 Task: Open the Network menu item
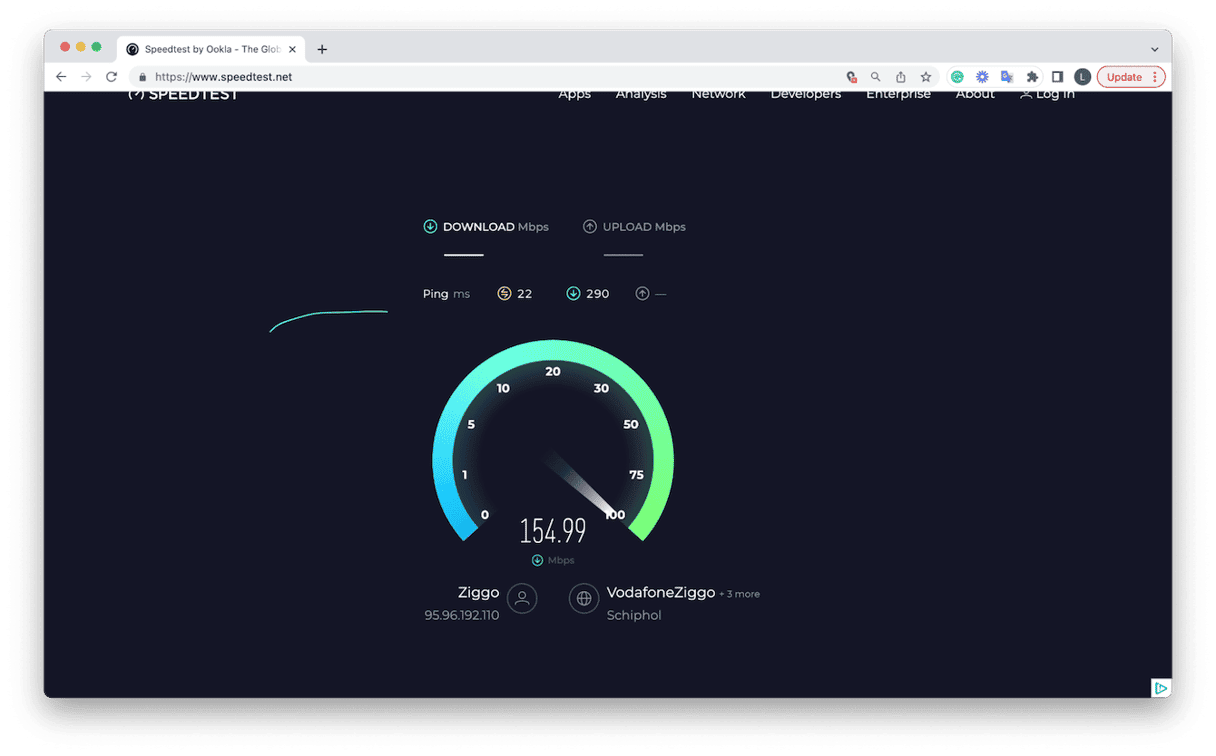[x=718, y=93]
